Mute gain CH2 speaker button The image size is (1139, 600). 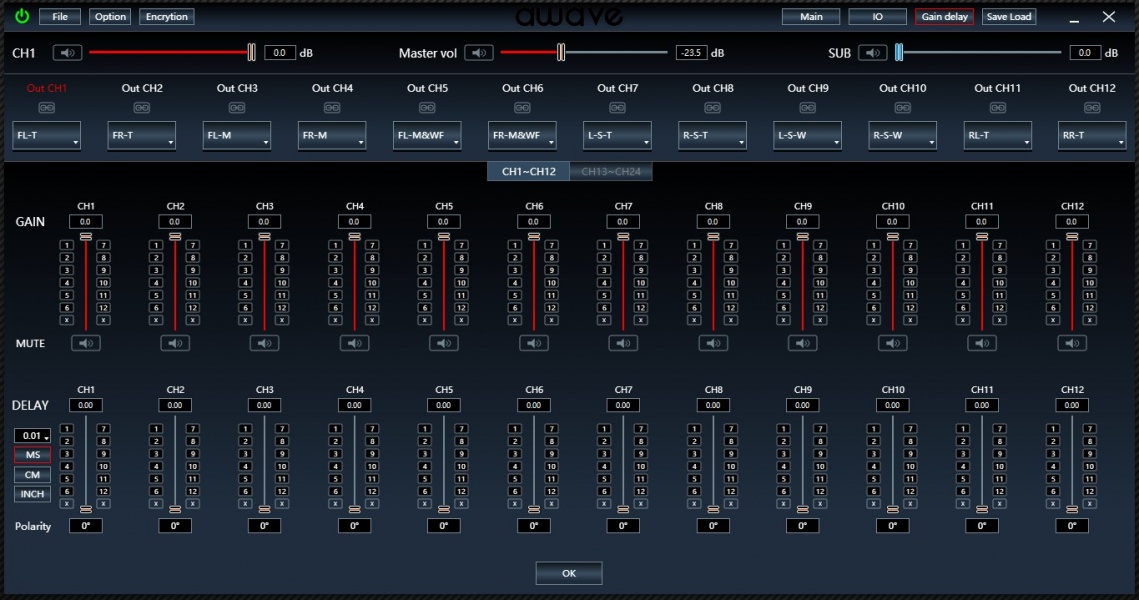pos(175,343)
